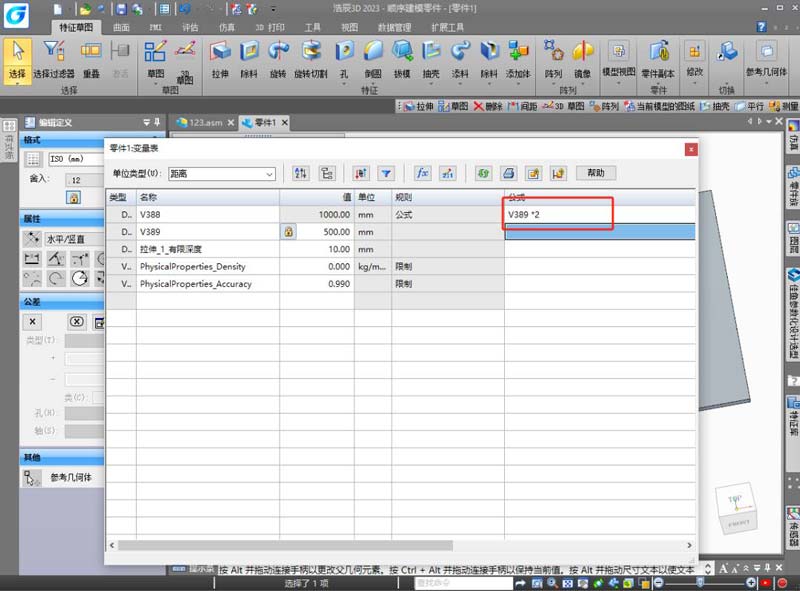Viewport: 800px width, 591px height.
Task: Click the filter funnel icon in variable table
Action: coord(386,173)
